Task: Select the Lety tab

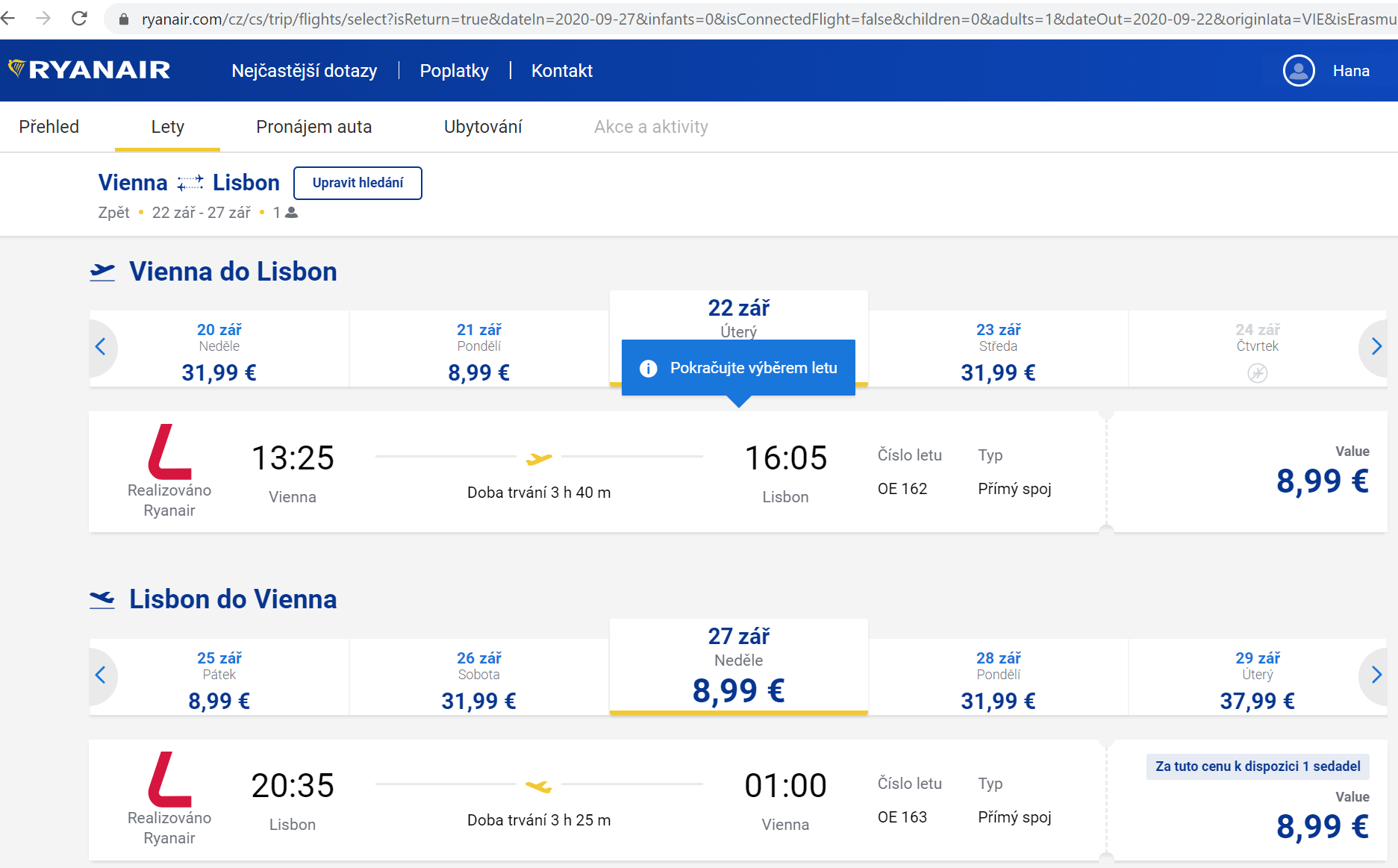Action: 167,127
